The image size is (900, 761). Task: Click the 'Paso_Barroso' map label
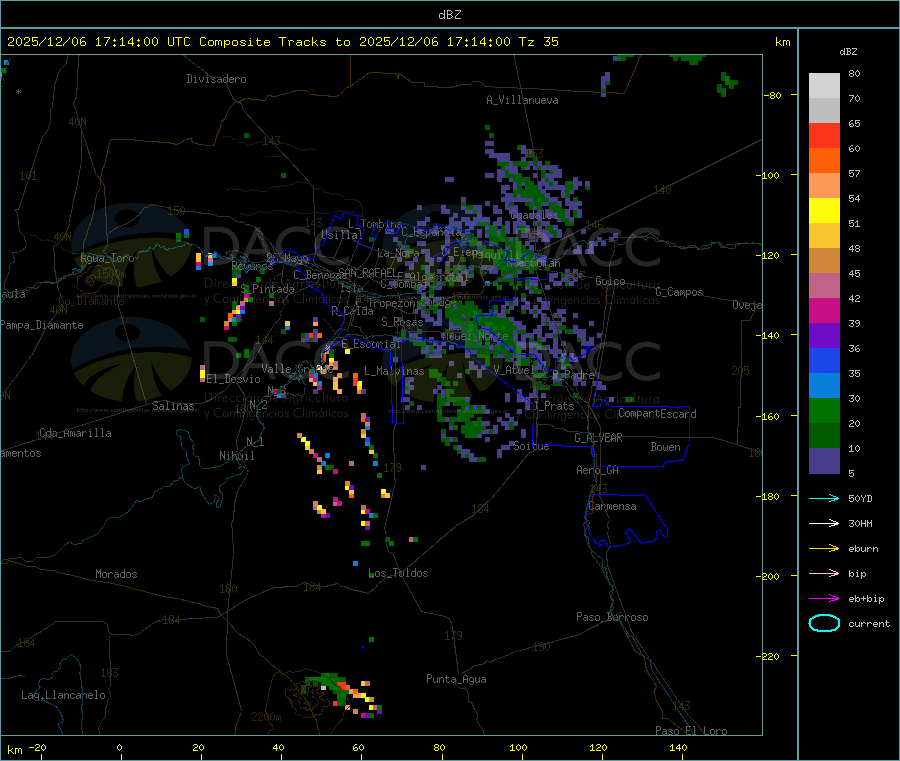(612, 617)
